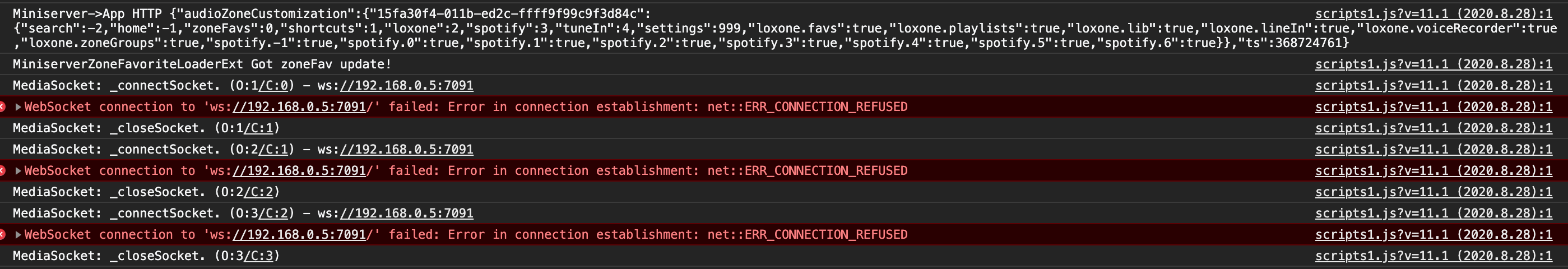Click the red error icon on the second WebSocket failure
Screen dimensions: 1568x269
pos(2,171)
